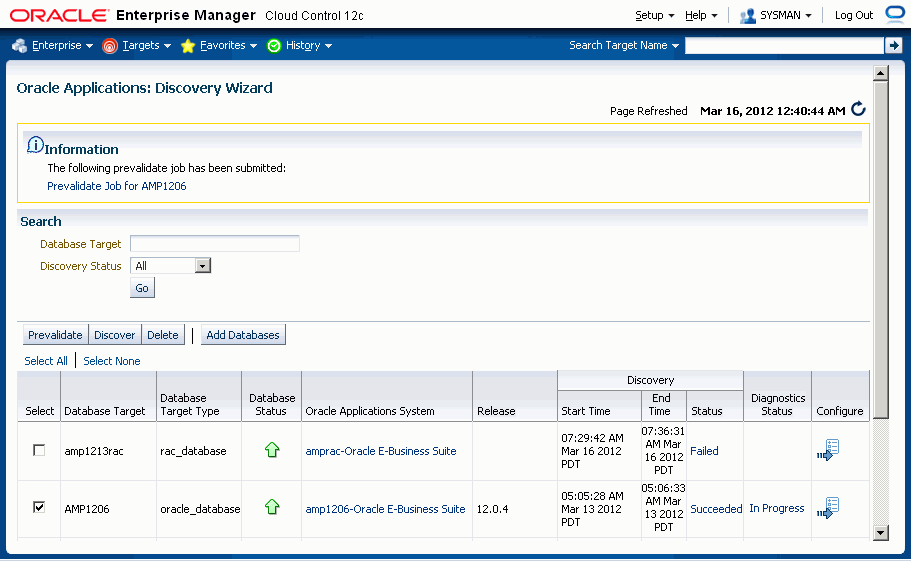This screenshot has width=911, height=561.
Task: Click the Delete button
Action: [x=163, y=335]
